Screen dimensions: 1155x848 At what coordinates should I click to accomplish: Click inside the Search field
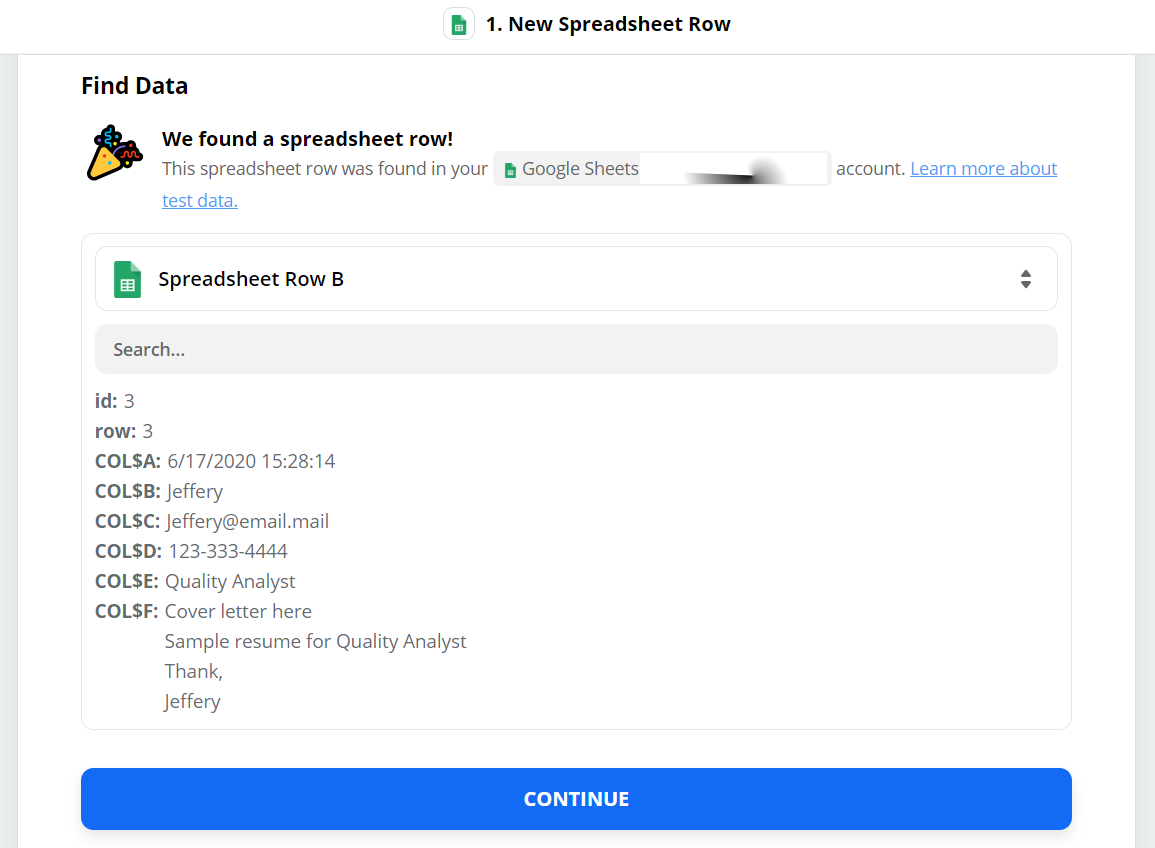tap(575, 349)
